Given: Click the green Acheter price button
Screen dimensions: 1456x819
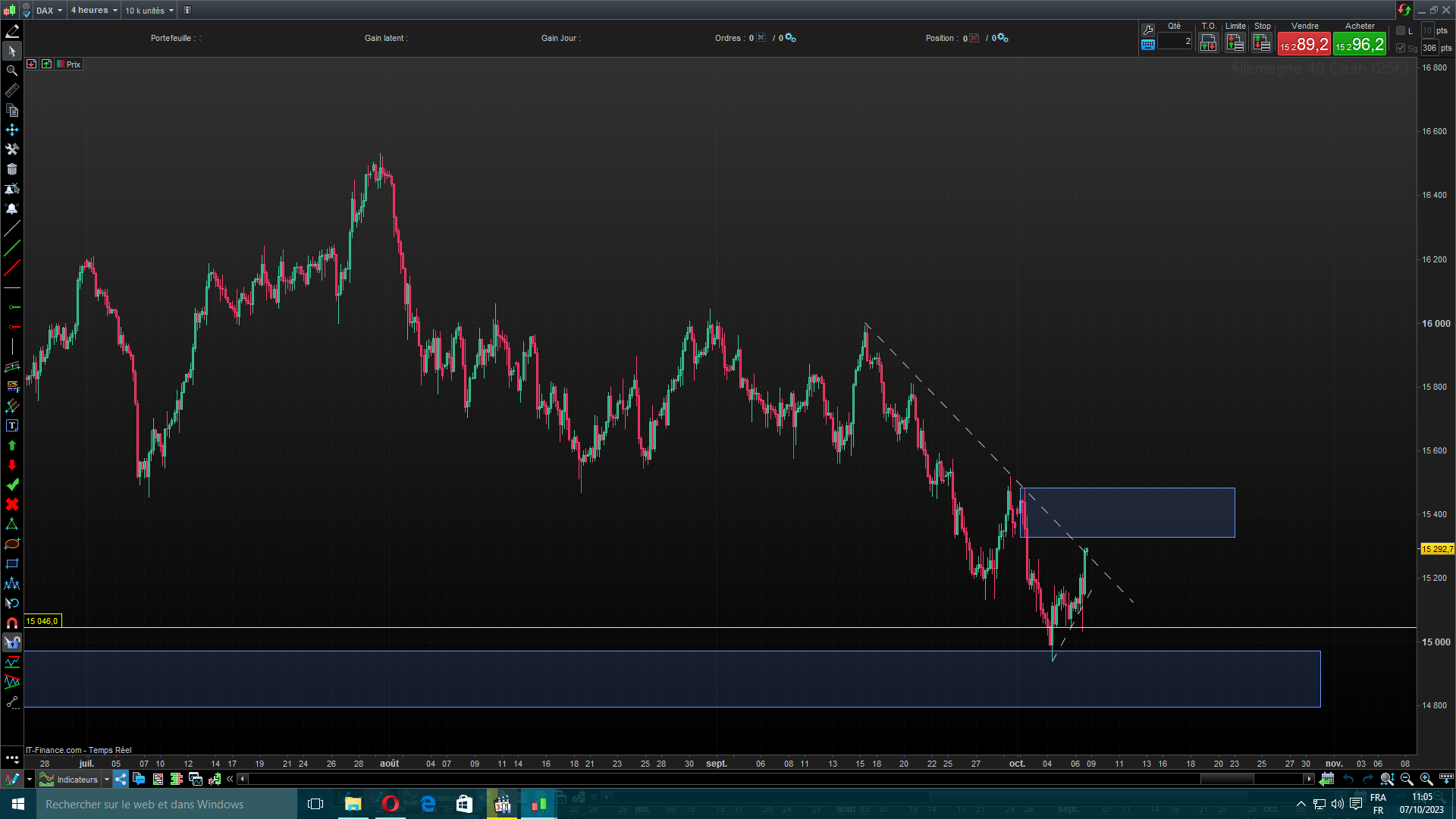Looking at the screenshot, I should tap(1360, 44).
